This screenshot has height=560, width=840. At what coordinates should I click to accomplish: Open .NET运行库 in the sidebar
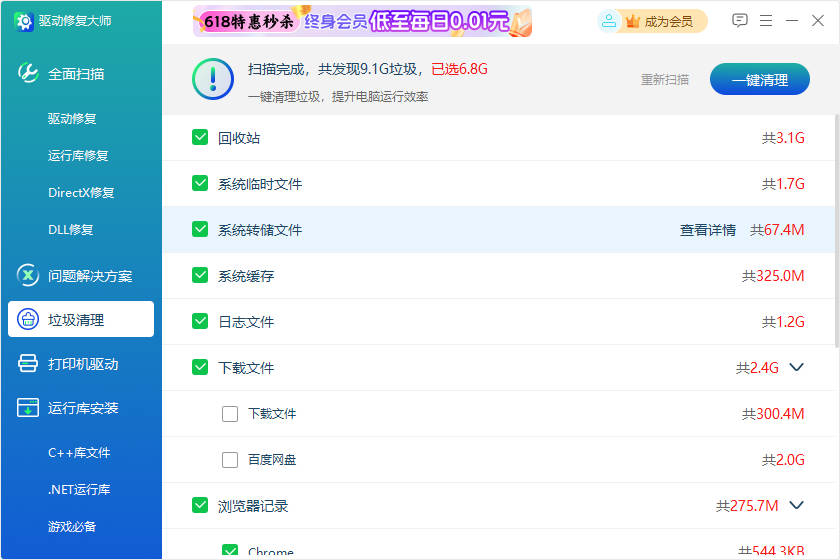[79, 489]
